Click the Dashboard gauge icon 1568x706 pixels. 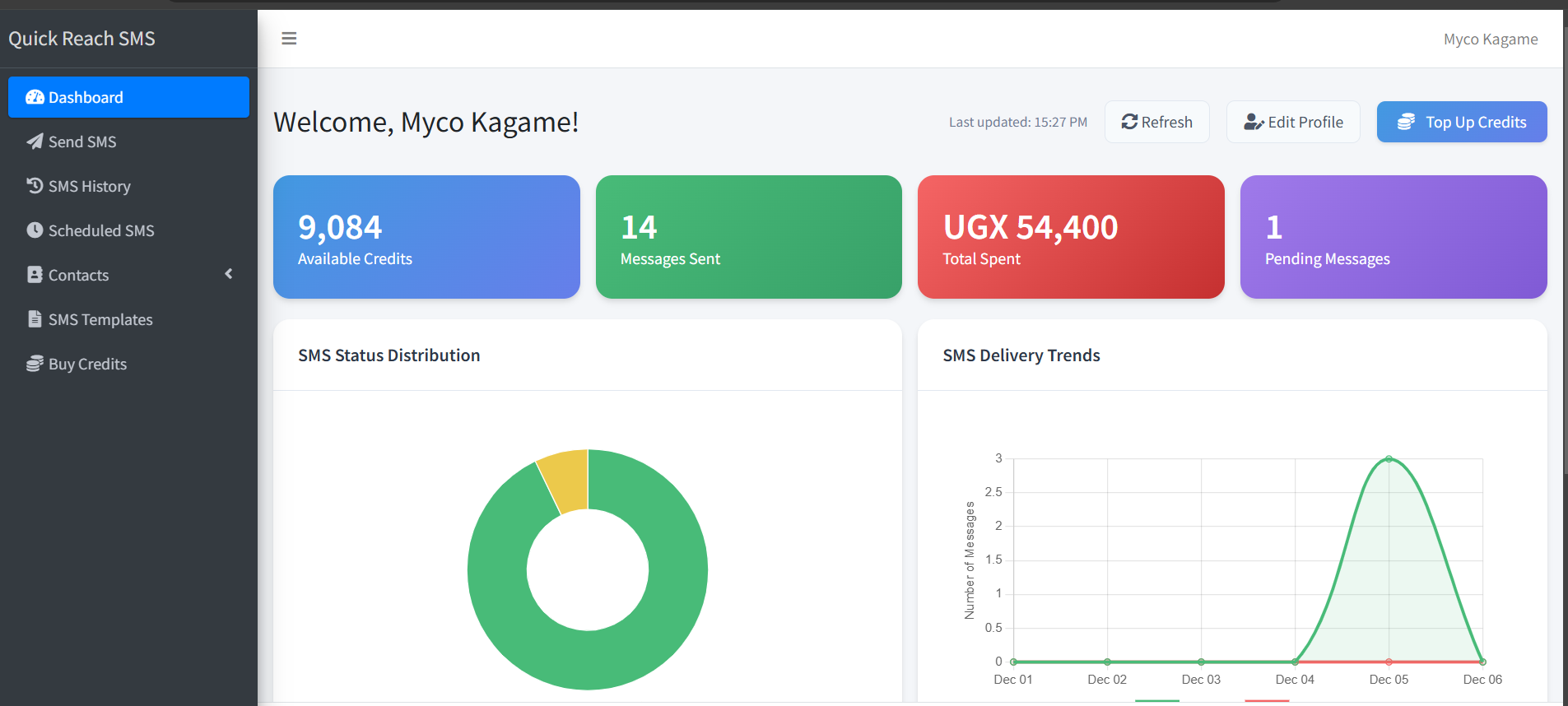pos(35,97)
